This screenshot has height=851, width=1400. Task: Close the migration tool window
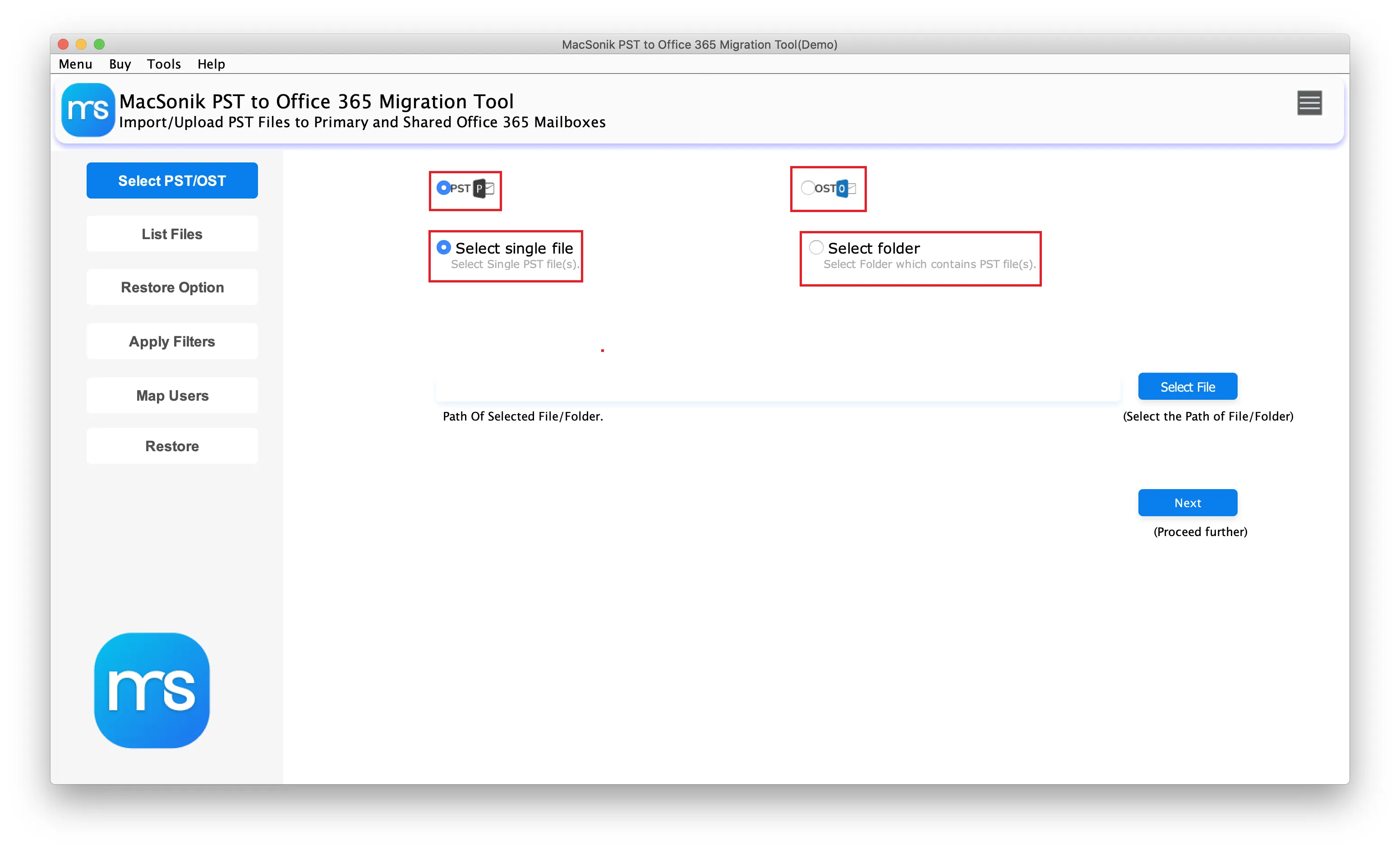pyautogui.click(x=64, y=44)
